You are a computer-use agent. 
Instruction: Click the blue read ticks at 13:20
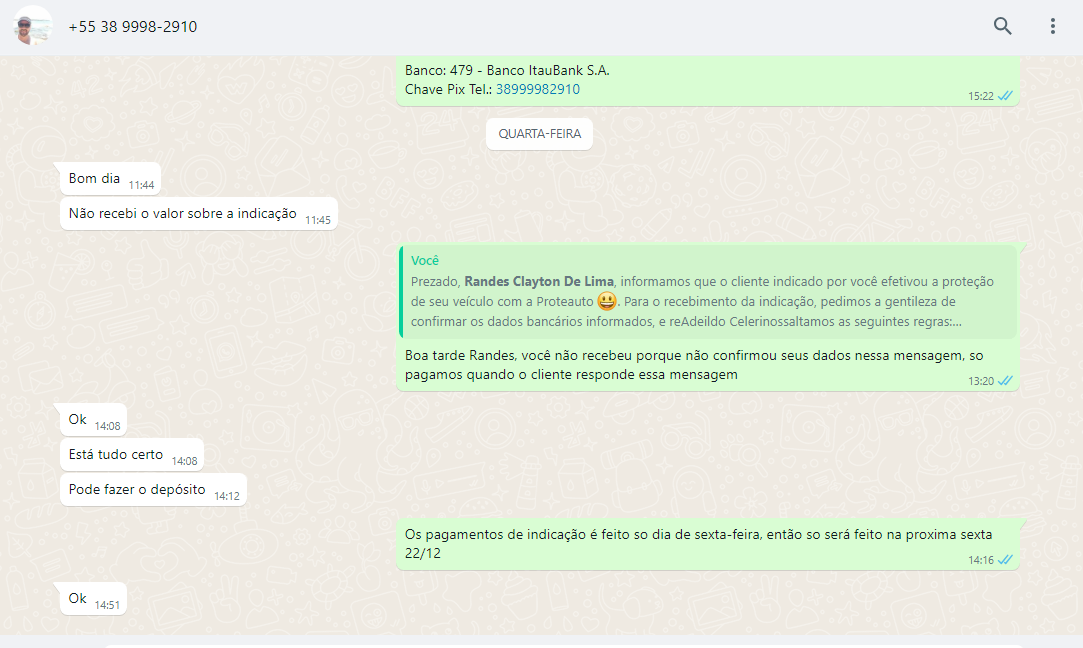tap(1006, 381)
